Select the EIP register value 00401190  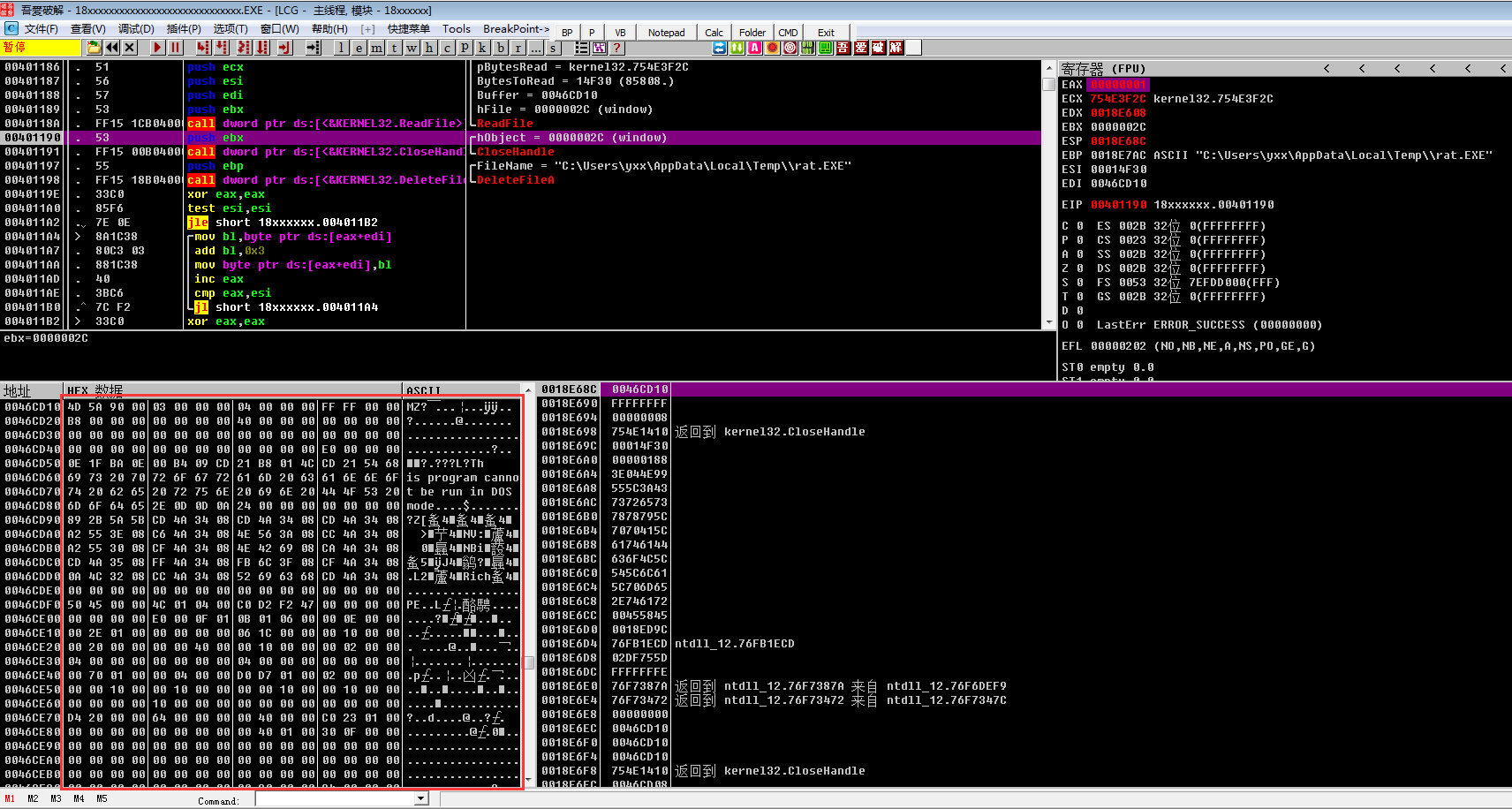point(1118,205)
